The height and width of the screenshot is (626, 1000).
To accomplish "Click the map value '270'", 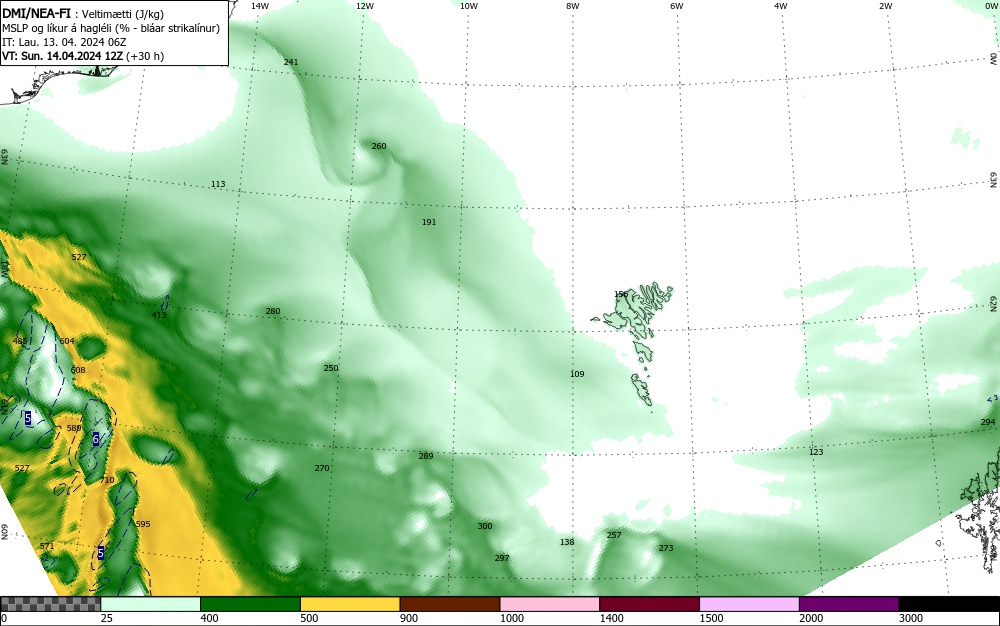I will [322, 468].
